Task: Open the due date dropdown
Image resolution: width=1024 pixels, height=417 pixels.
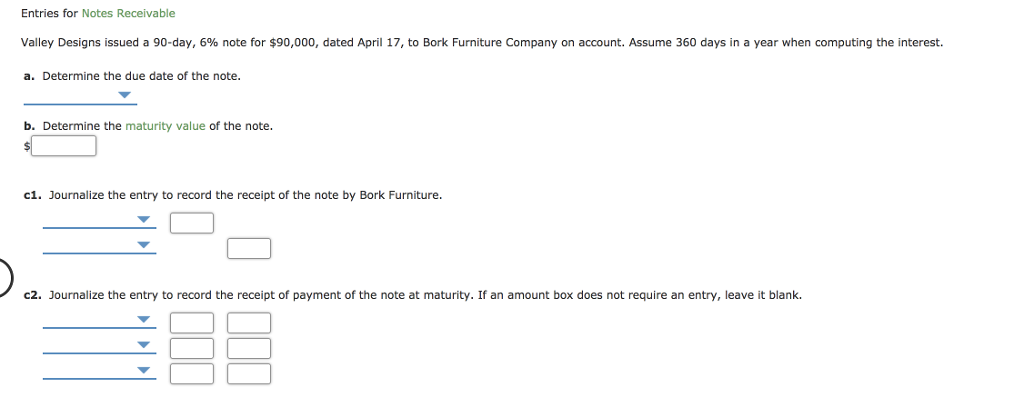Action: pyautogui.click(x=80, y=96)
